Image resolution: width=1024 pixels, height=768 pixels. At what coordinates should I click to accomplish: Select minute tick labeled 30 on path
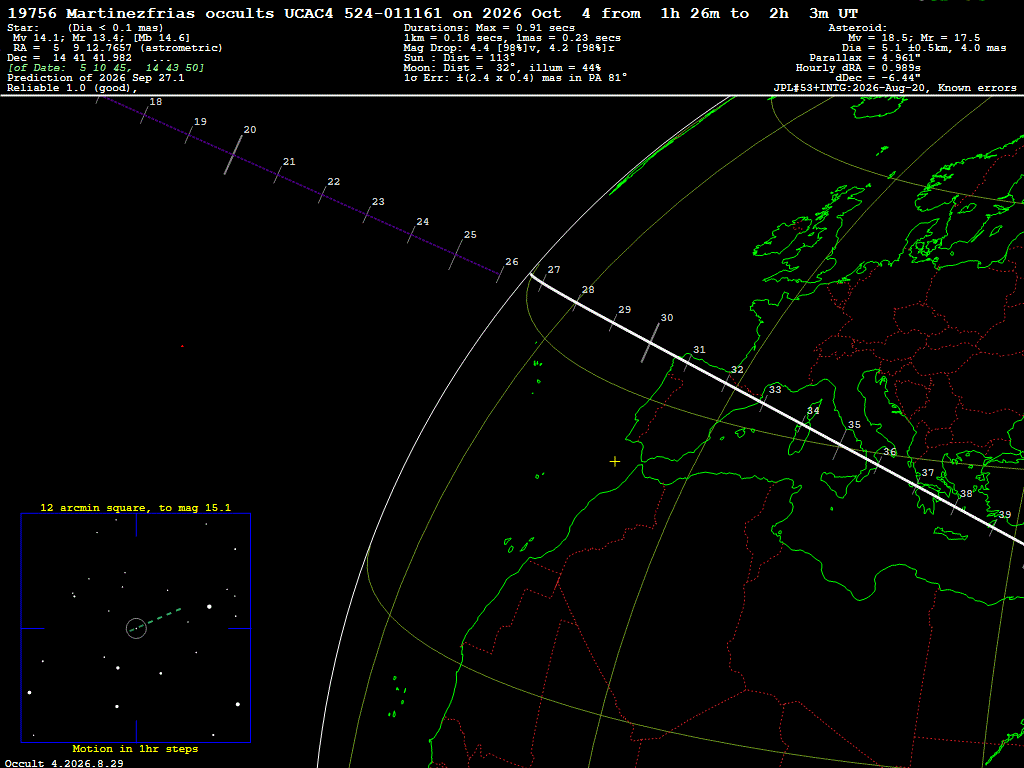(667, 318)
